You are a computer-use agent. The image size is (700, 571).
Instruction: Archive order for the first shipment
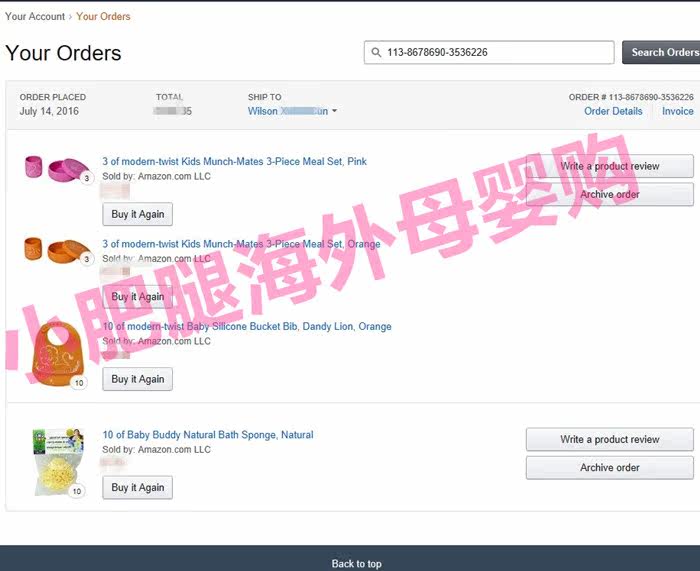click(x=610, y=194)
